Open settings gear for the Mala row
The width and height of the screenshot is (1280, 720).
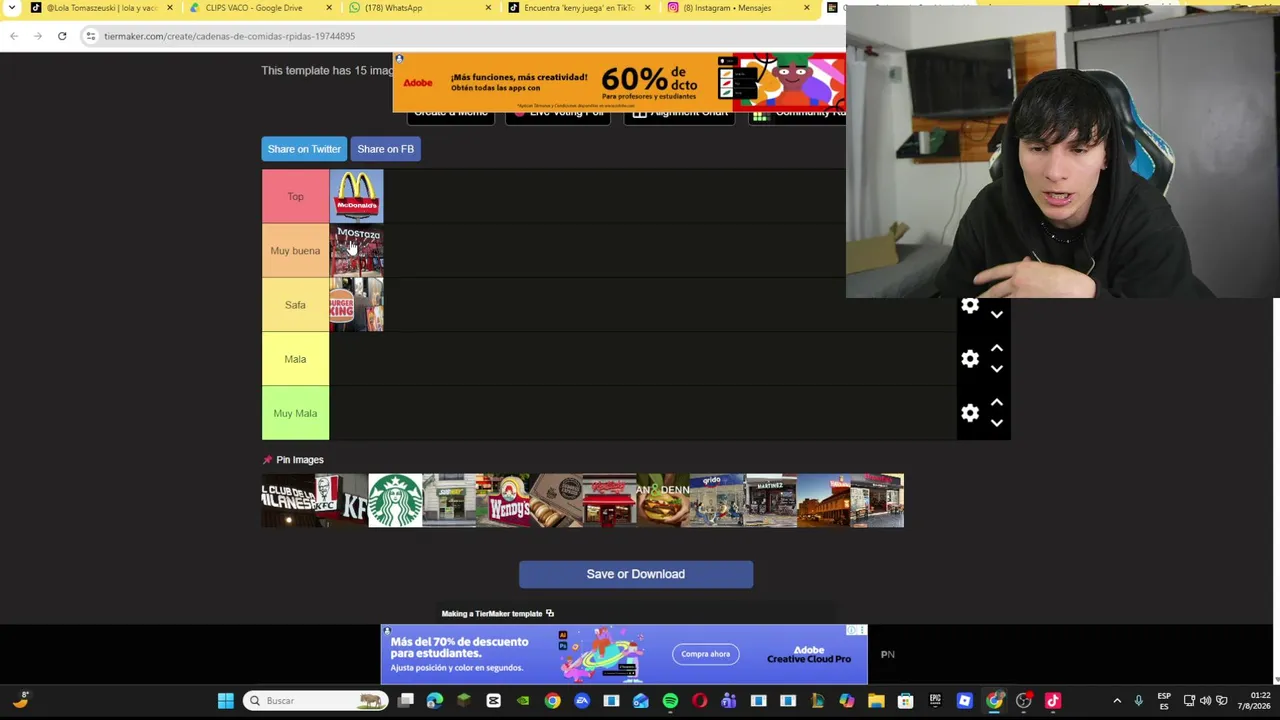(x=970, y=359)
